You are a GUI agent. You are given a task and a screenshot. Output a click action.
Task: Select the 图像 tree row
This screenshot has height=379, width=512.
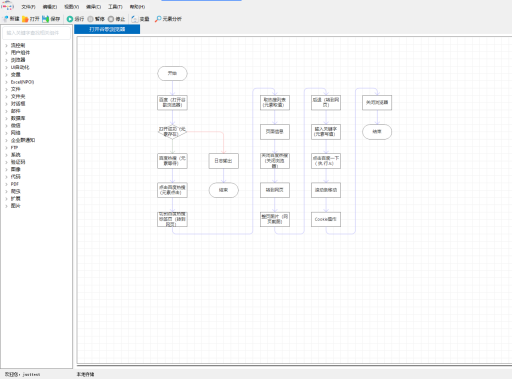pos(15,169)
